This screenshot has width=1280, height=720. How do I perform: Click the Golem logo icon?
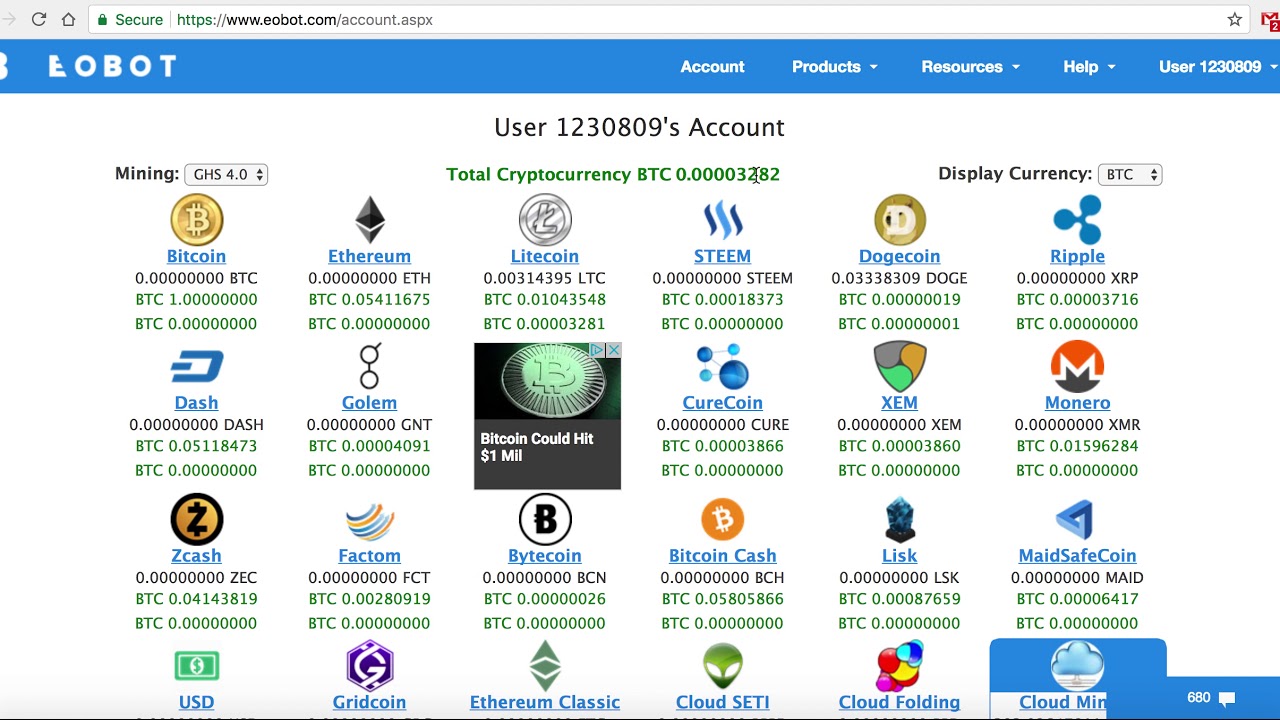pos(369,366)
